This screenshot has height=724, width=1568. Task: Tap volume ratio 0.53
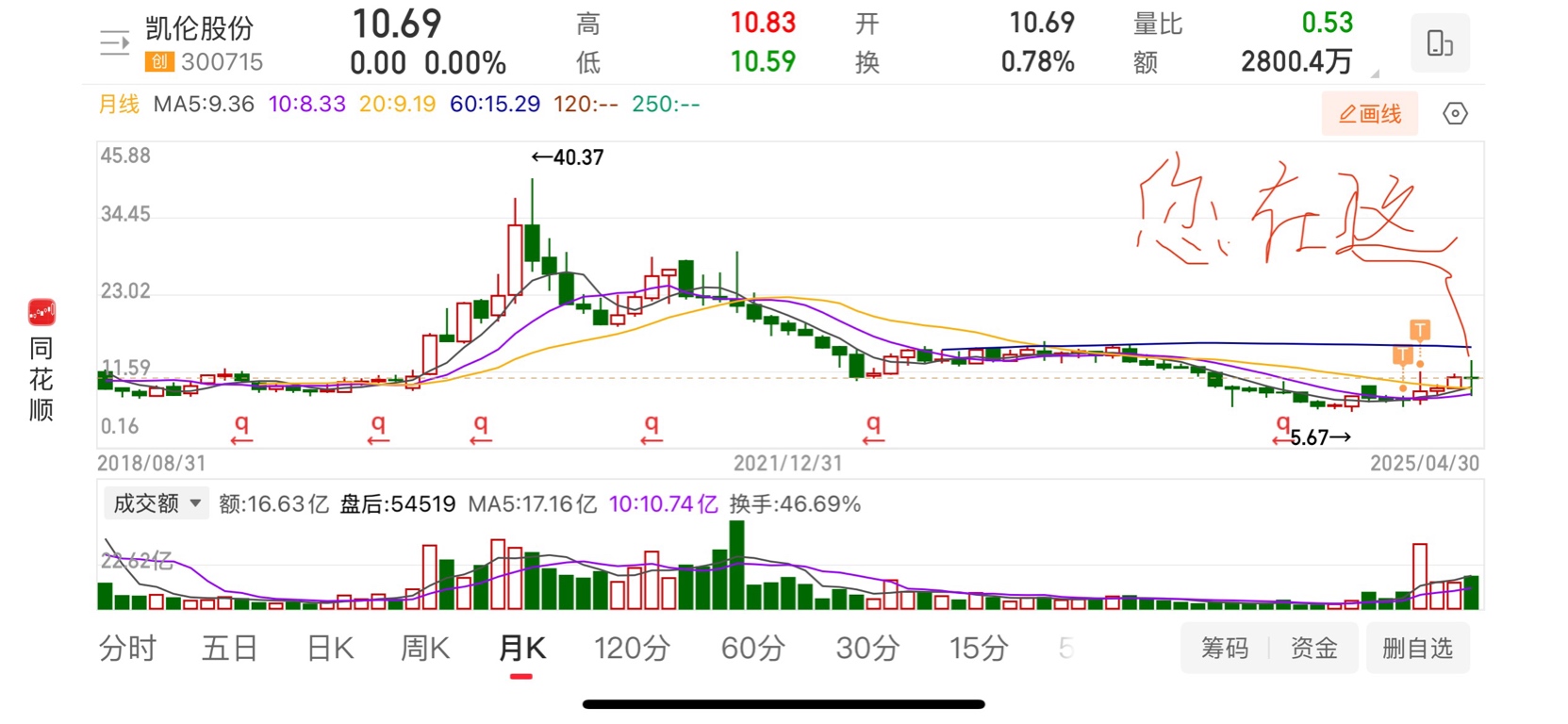pos(1327,23)
